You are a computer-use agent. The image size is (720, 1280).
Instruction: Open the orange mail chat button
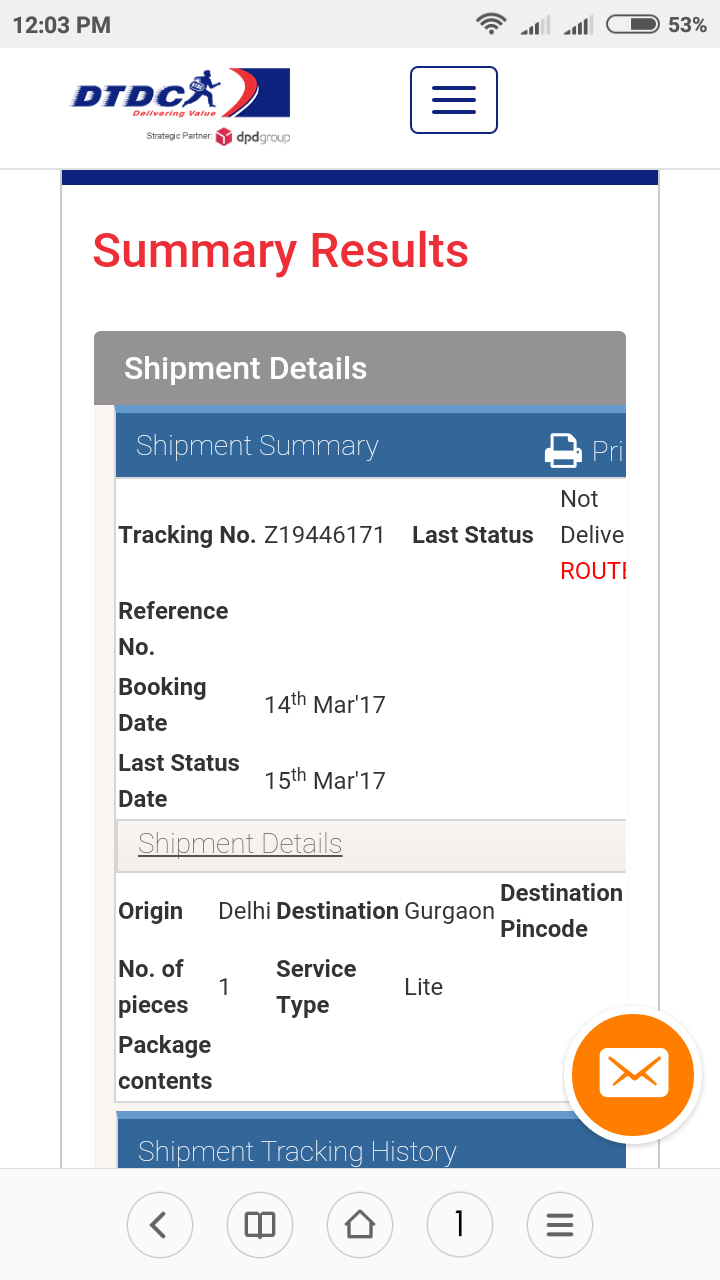pyautogui.click(x=633, y=1075)
